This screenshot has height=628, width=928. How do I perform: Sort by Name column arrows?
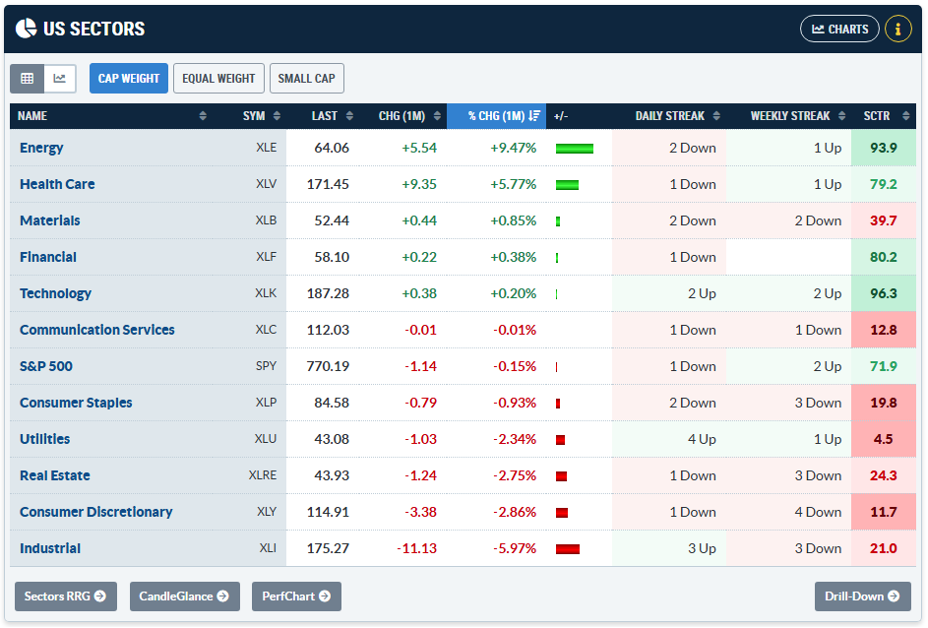203,116
